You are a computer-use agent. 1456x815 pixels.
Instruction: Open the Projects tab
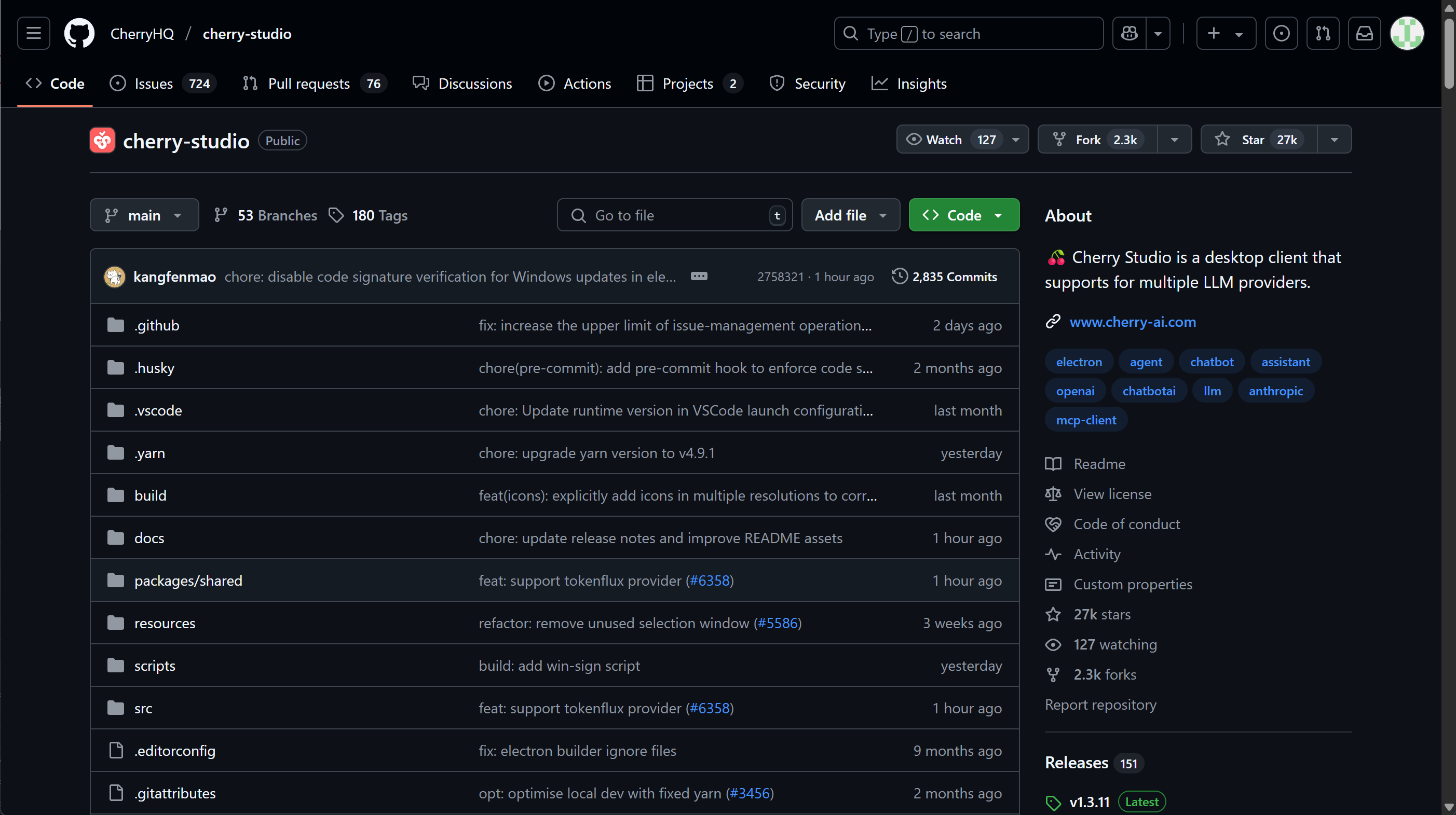coord(689,84)
